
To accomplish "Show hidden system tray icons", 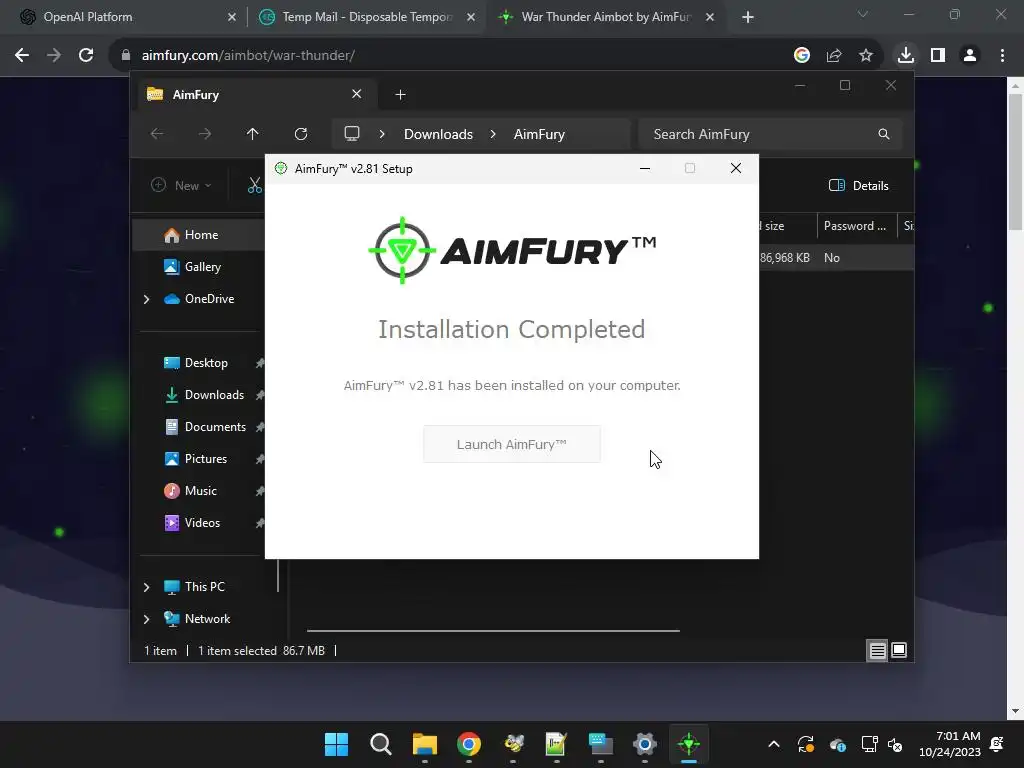I will [774, 744].
